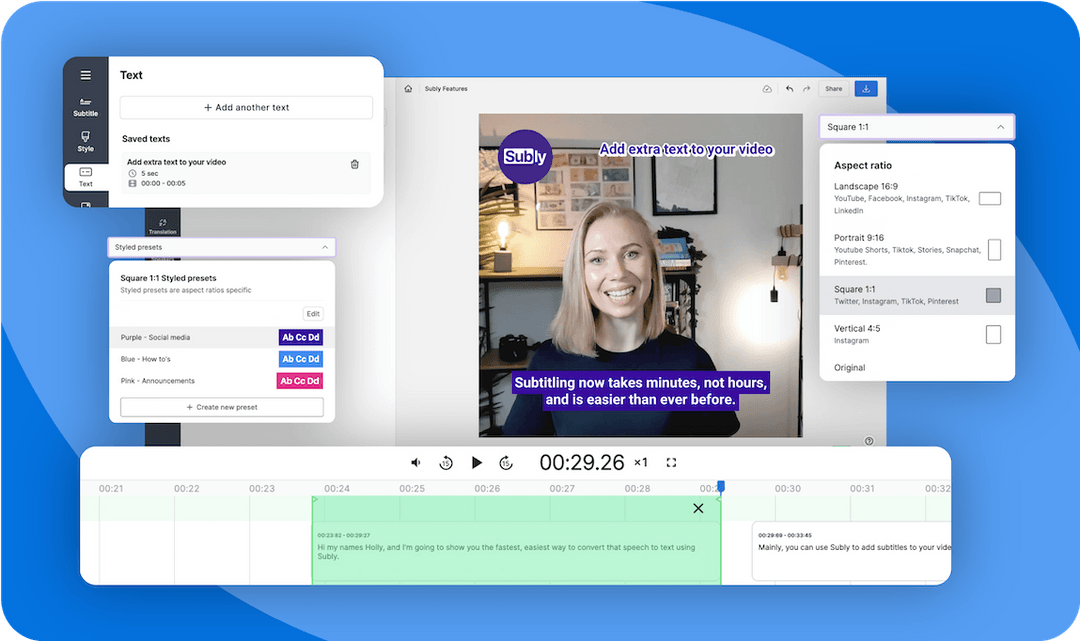Check the Portrait 9:16 aspect ratio option

[993, 250]
